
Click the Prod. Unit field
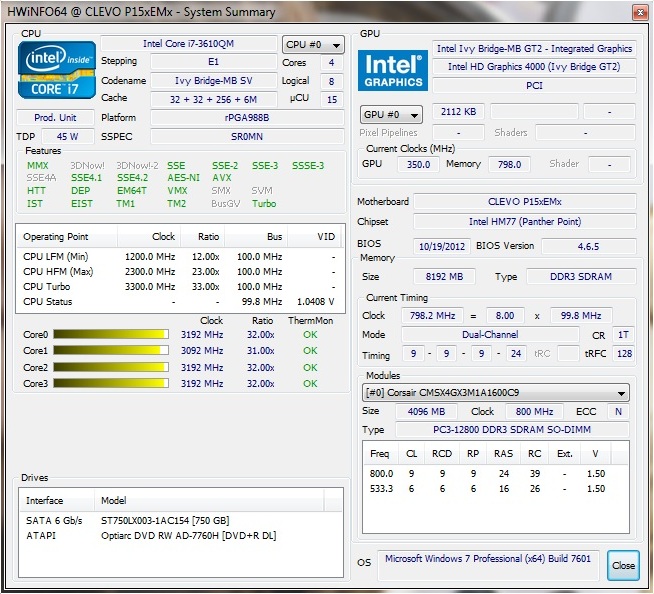tap(55, 118)
